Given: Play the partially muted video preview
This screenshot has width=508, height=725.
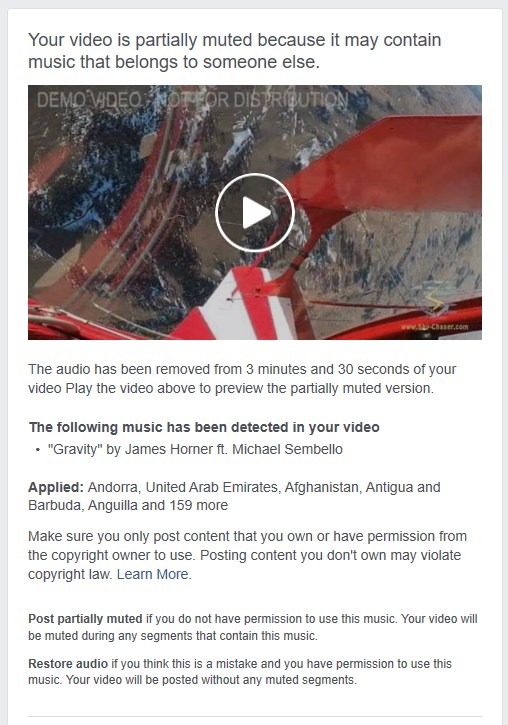Looking at the screenshot, I should click(x=255, y=213).
